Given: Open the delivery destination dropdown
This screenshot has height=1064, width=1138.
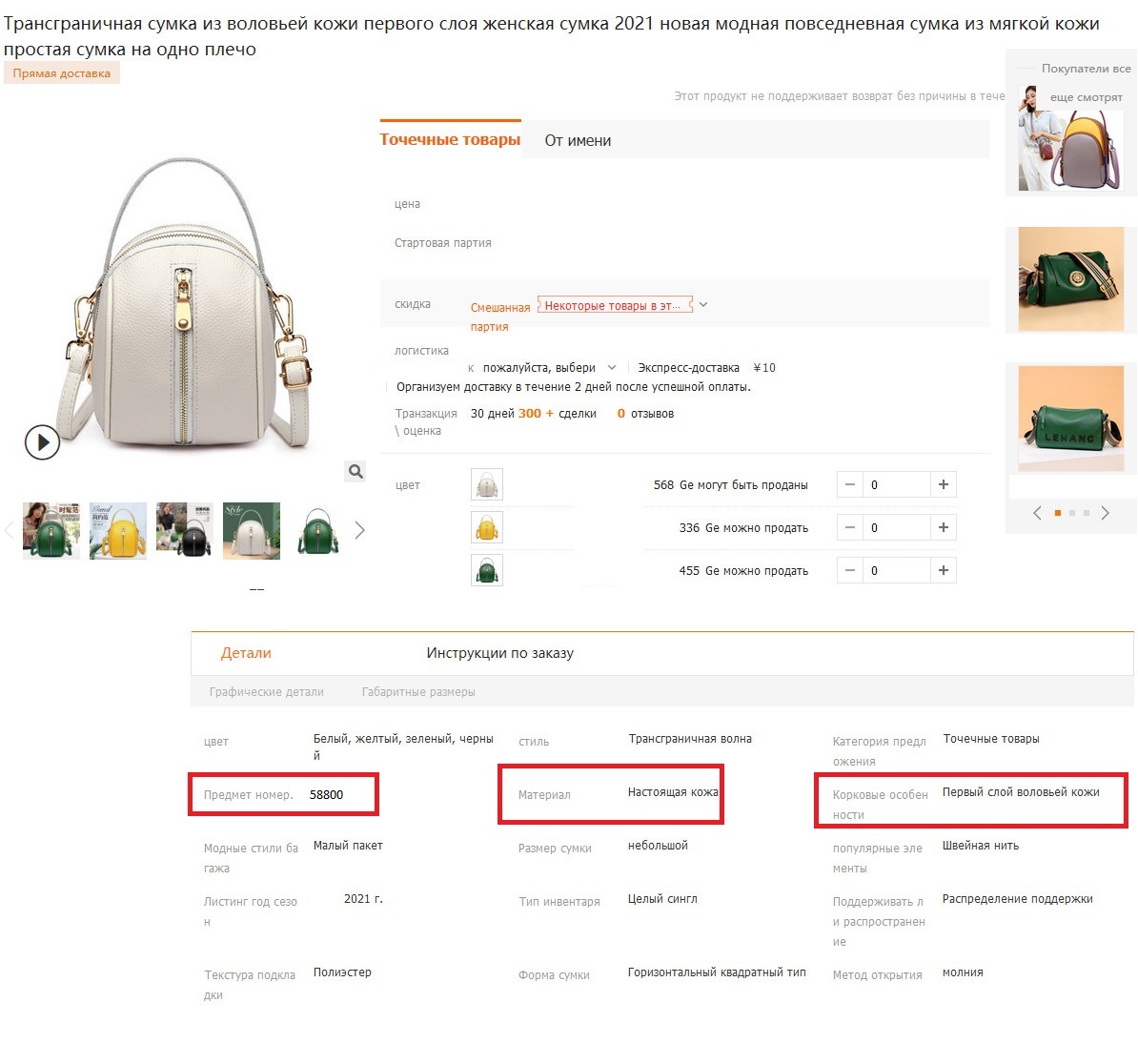Looking at the screenshot, I should coord(549,367).
